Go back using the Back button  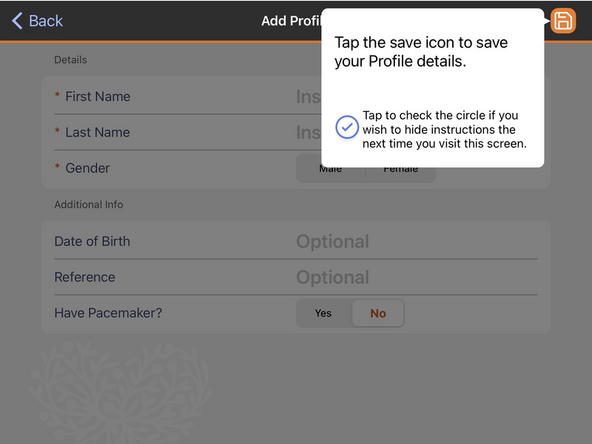[37, 21]
